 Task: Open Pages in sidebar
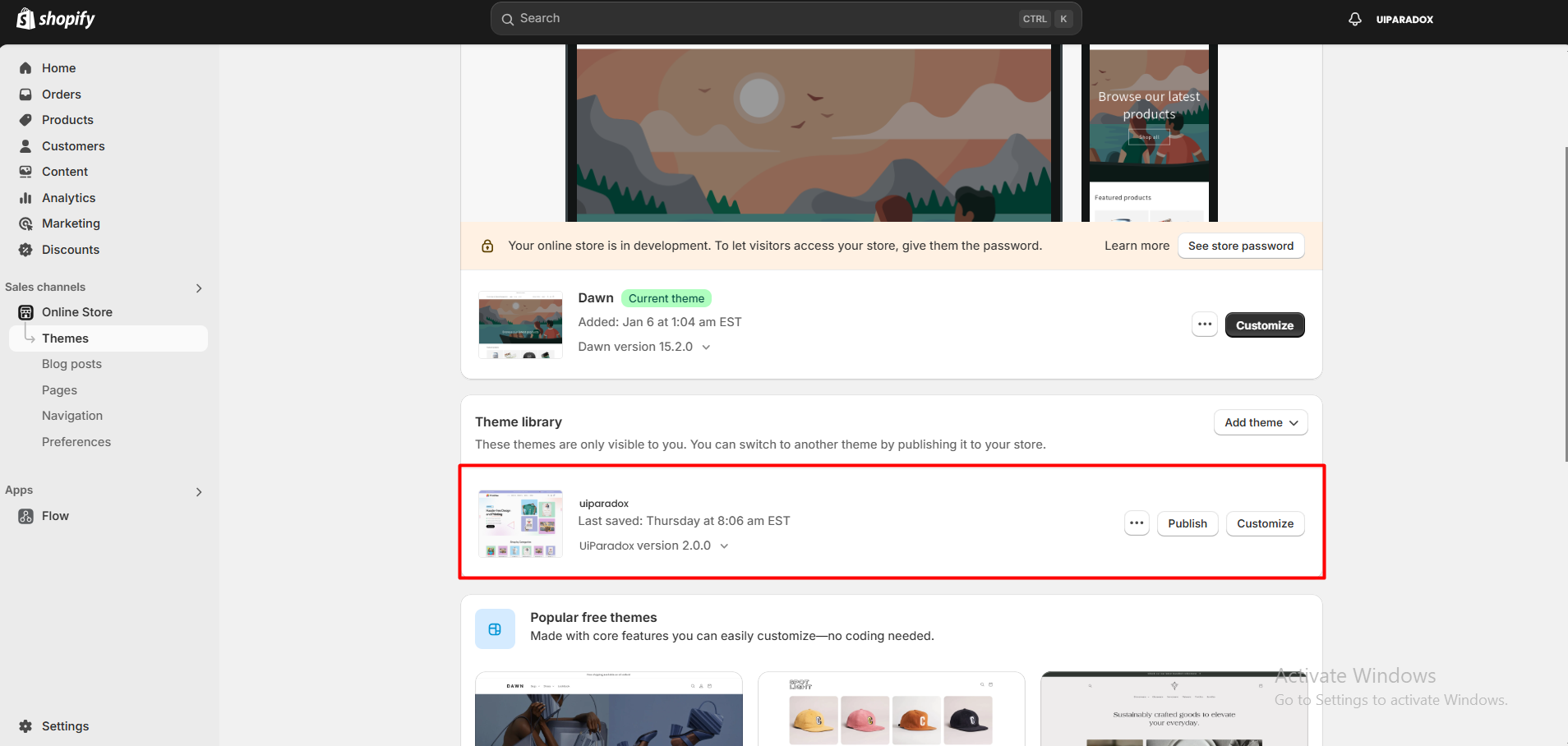pyautogui.click(x=59, y=390)
